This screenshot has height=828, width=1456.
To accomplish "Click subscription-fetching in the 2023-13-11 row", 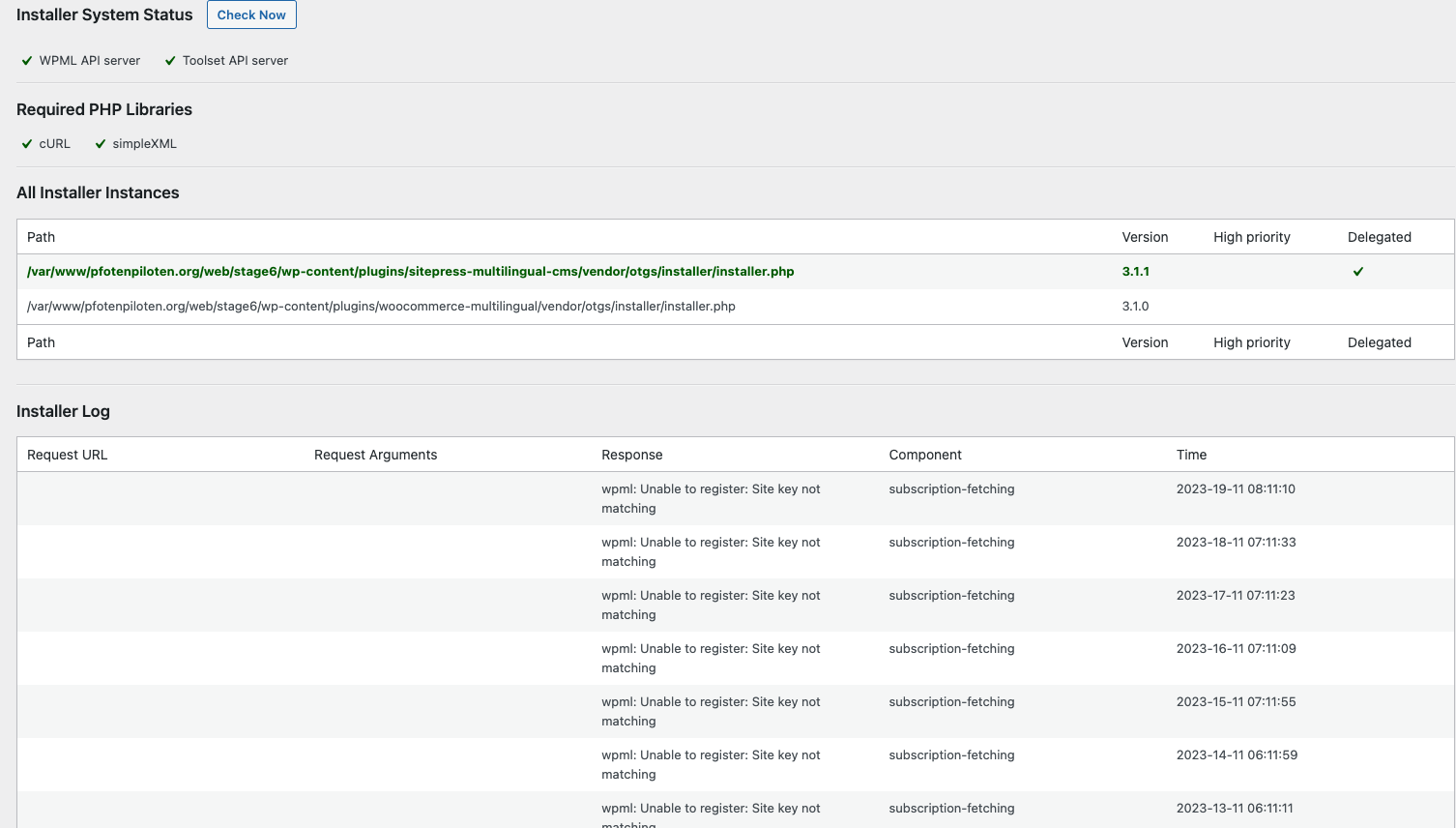I will 952,809.
